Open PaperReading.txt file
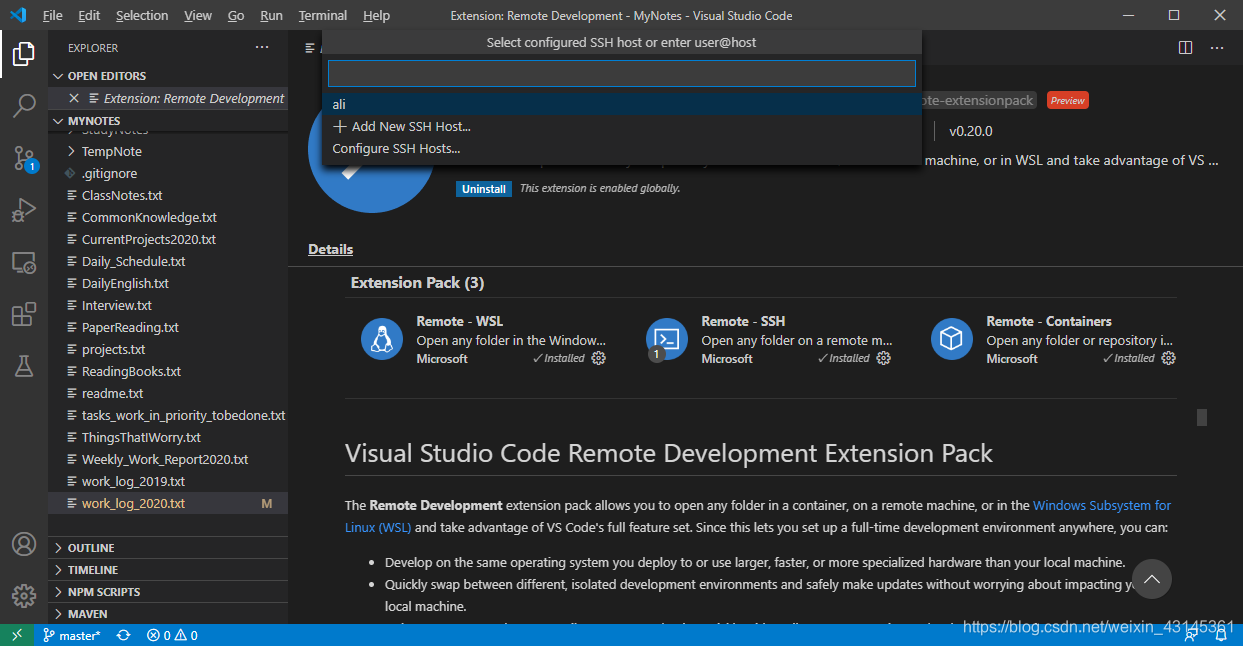Viewport: 1243px width, 646px height. (168, 327)
